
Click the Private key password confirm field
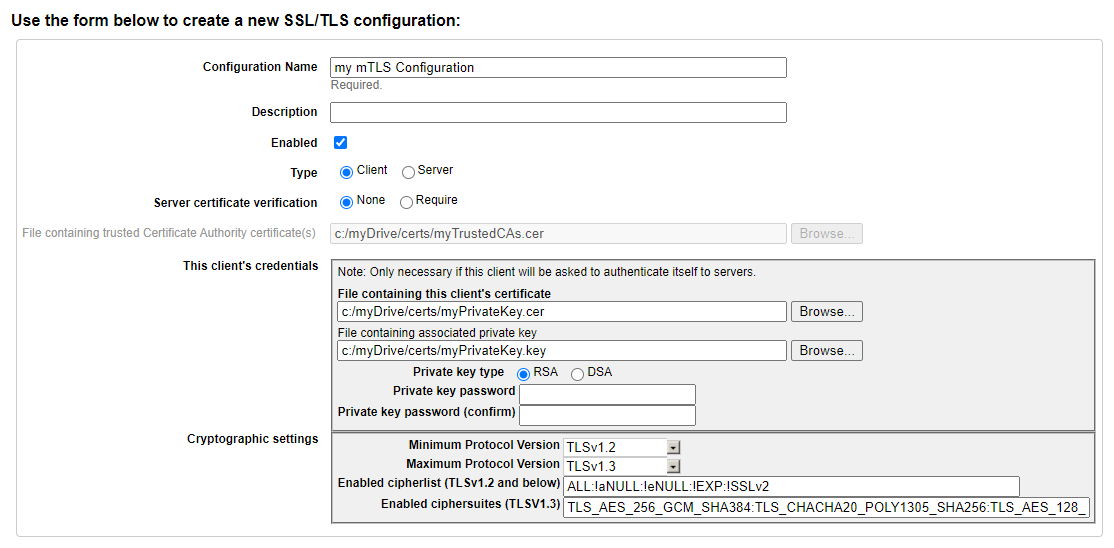(607, 415)
